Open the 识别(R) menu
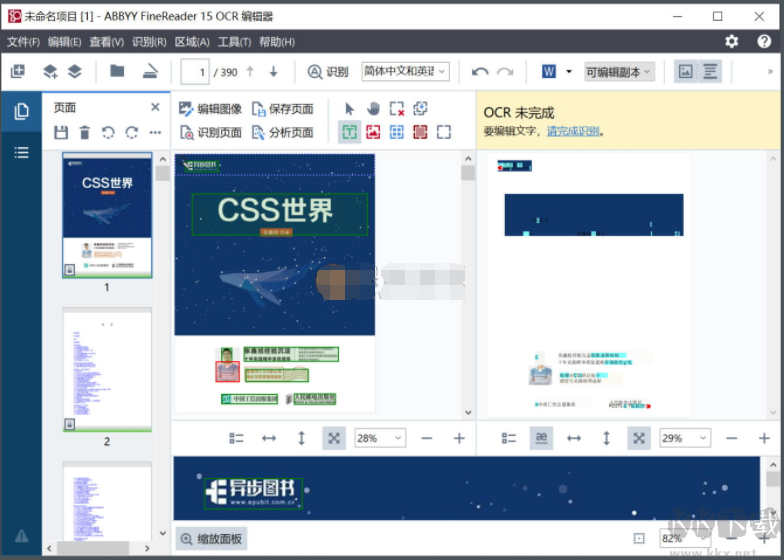This screenshot has width=784, height=560. [149, 42]
